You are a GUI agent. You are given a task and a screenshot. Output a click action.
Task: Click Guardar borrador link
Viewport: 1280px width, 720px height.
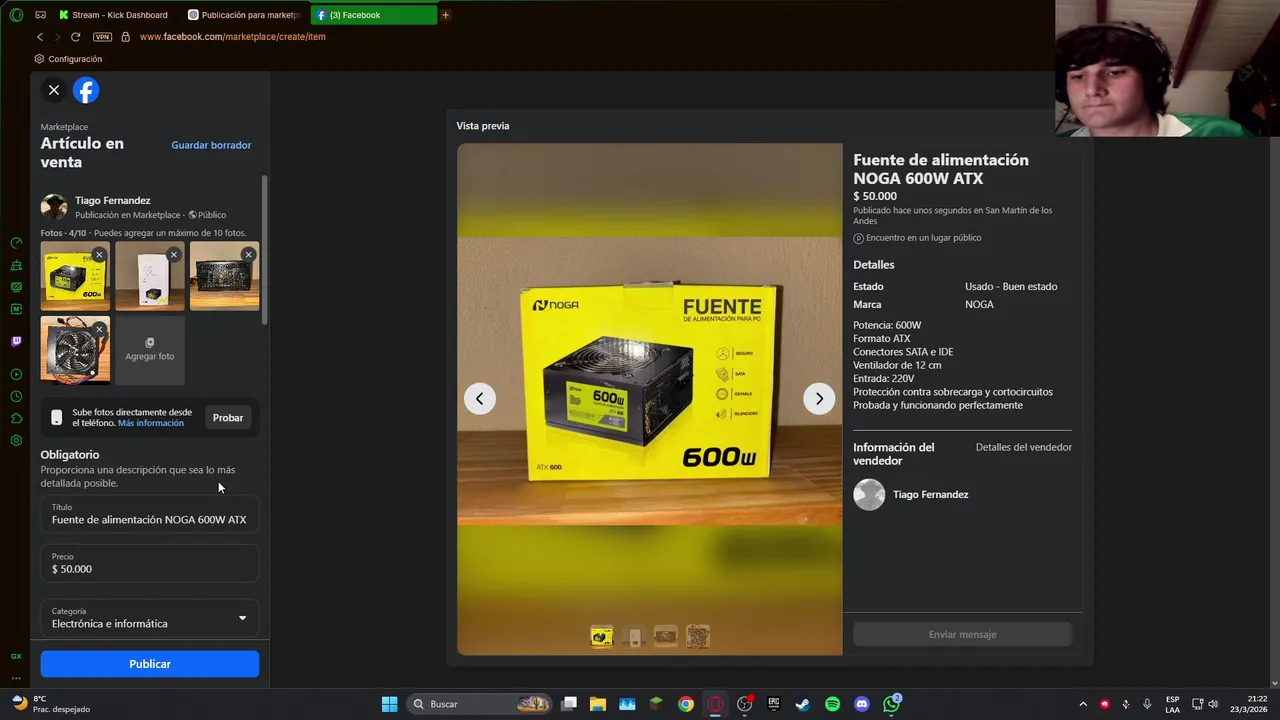coord(211,145)
